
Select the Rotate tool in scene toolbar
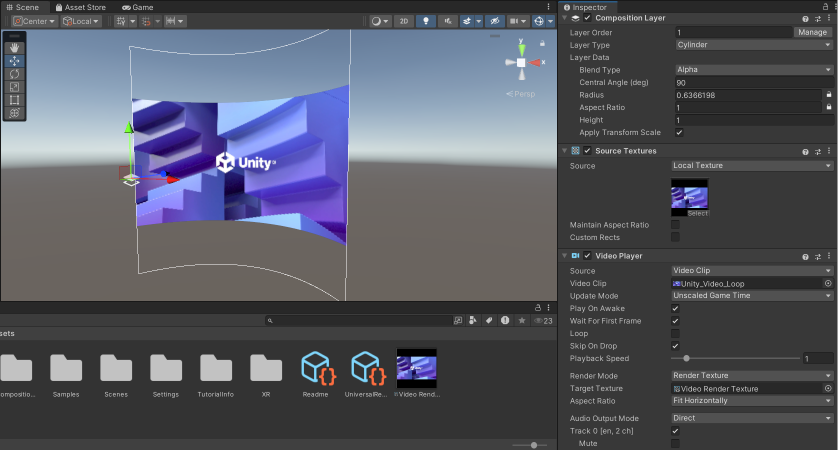pyautogui.click(x=15, y=74)
